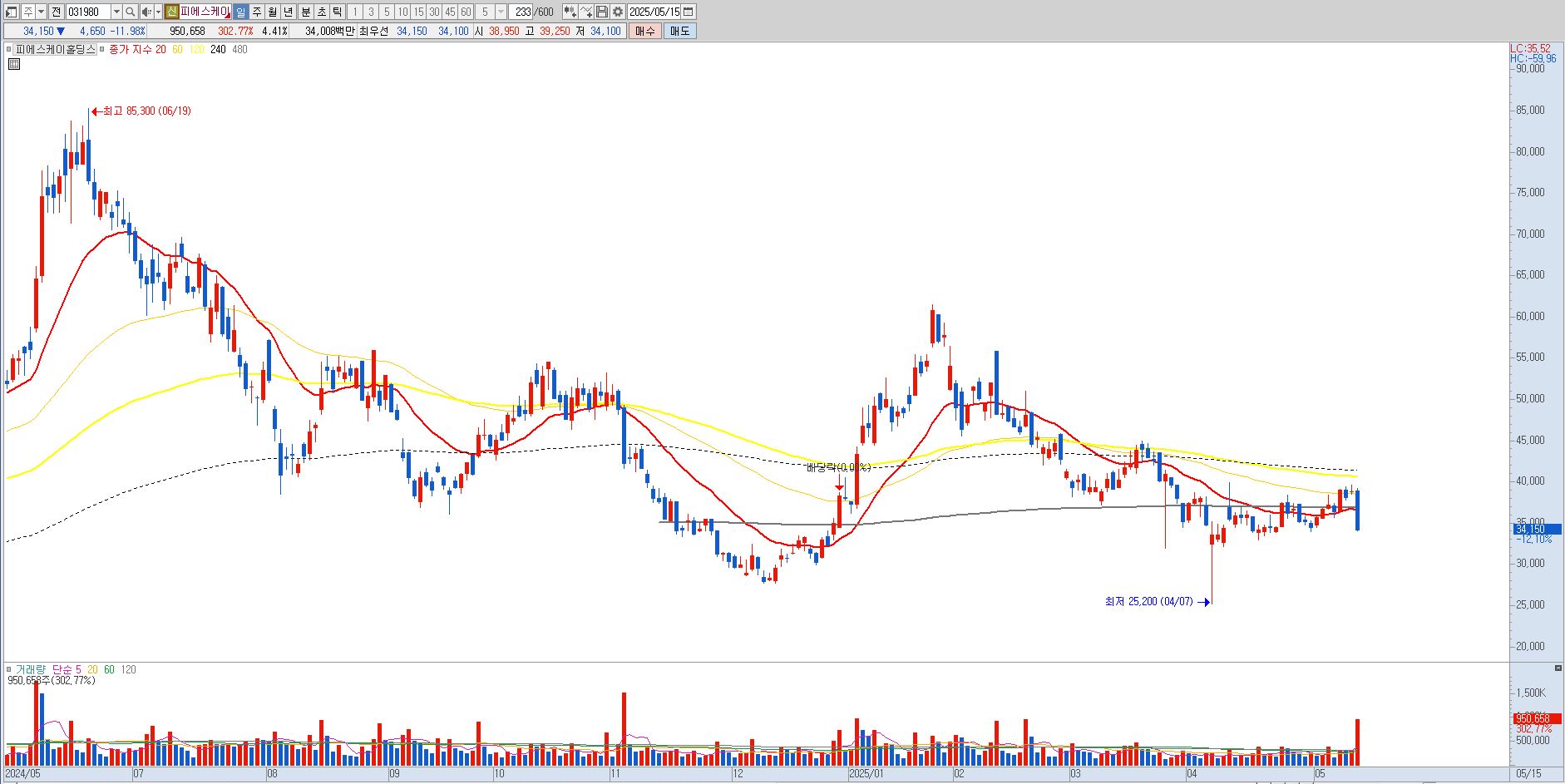Expand the dropdown arrow beside speaker icon
Screen dimensions: 1565x784
click(158, 12)
